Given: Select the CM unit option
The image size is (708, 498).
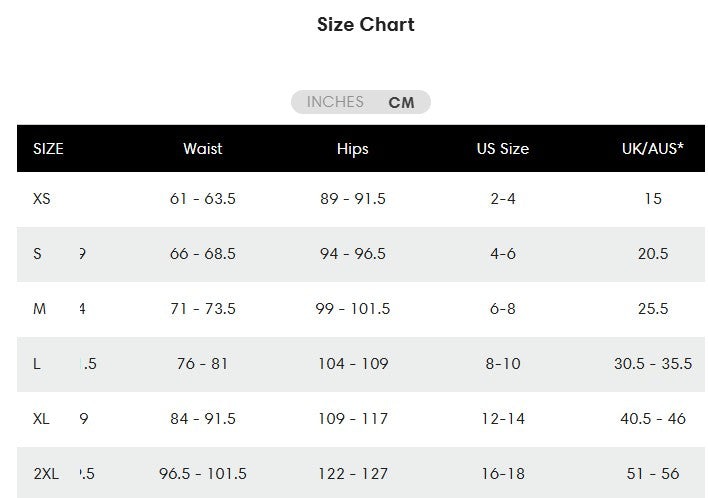Looking at the screenshot, I should tap(401, 102).
